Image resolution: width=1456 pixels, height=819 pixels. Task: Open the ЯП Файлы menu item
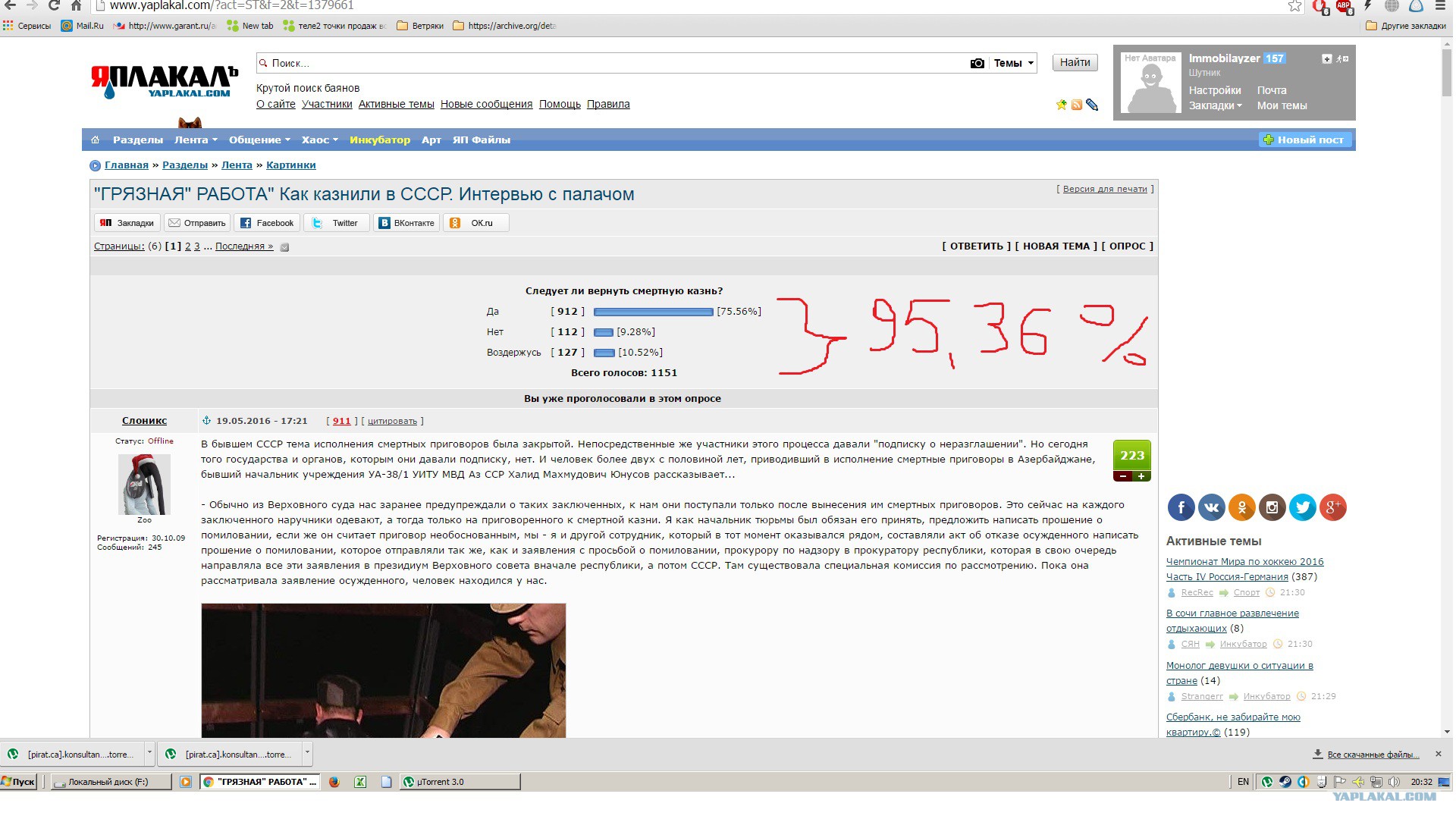click(481, 140)
